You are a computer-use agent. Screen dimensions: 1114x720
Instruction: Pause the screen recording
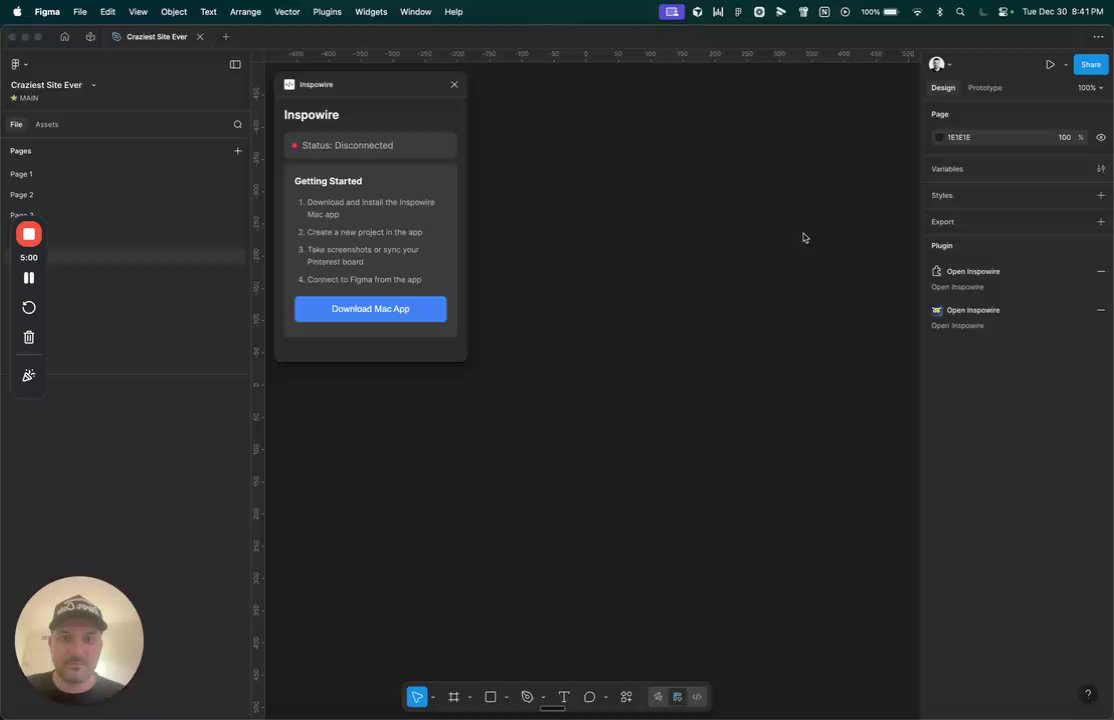(x=29, y=278)
